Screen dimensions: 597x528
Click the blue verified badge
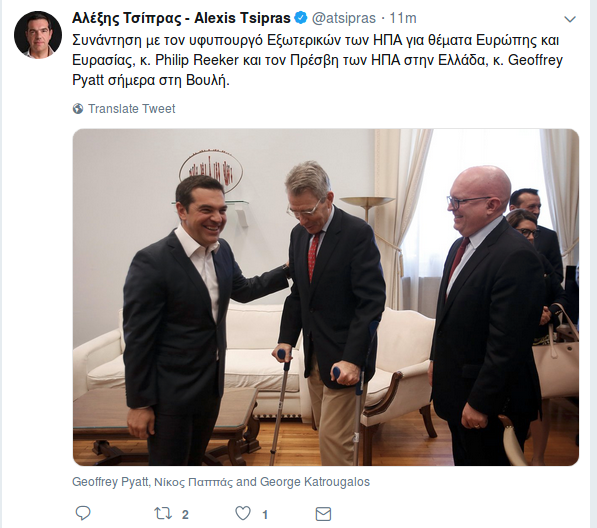pos(301,18)
